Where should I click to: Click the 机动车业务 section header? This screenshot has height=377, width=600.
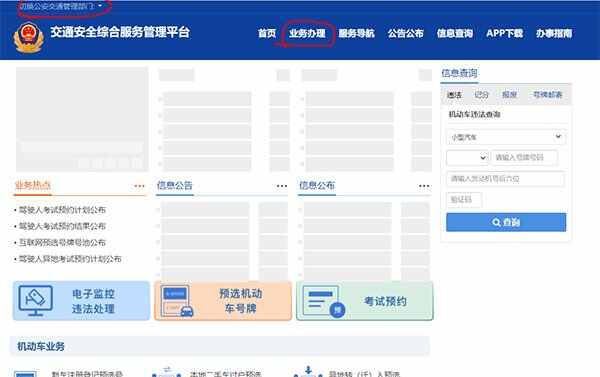point(41,346)
